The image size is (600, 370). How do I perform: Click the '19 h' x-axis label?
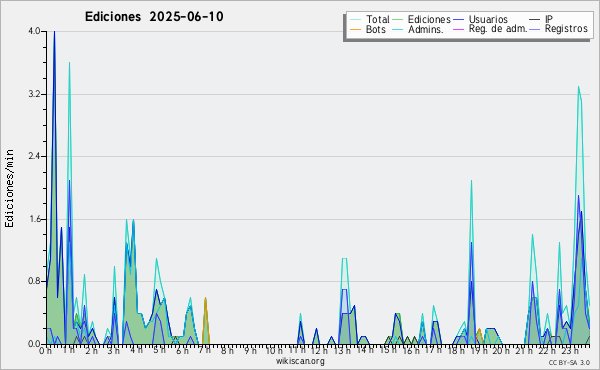click(478, 350)
